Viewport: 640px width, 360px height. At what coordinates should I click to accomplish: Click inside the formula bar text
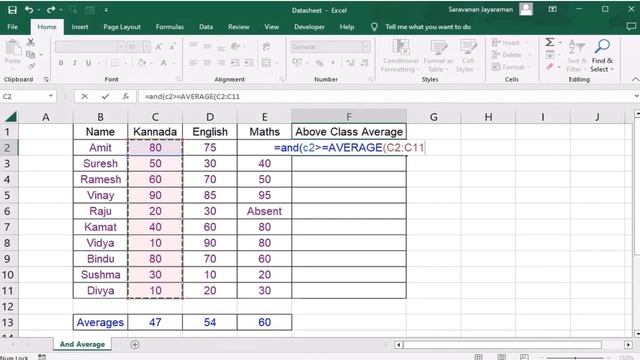[x=192, y=96]
